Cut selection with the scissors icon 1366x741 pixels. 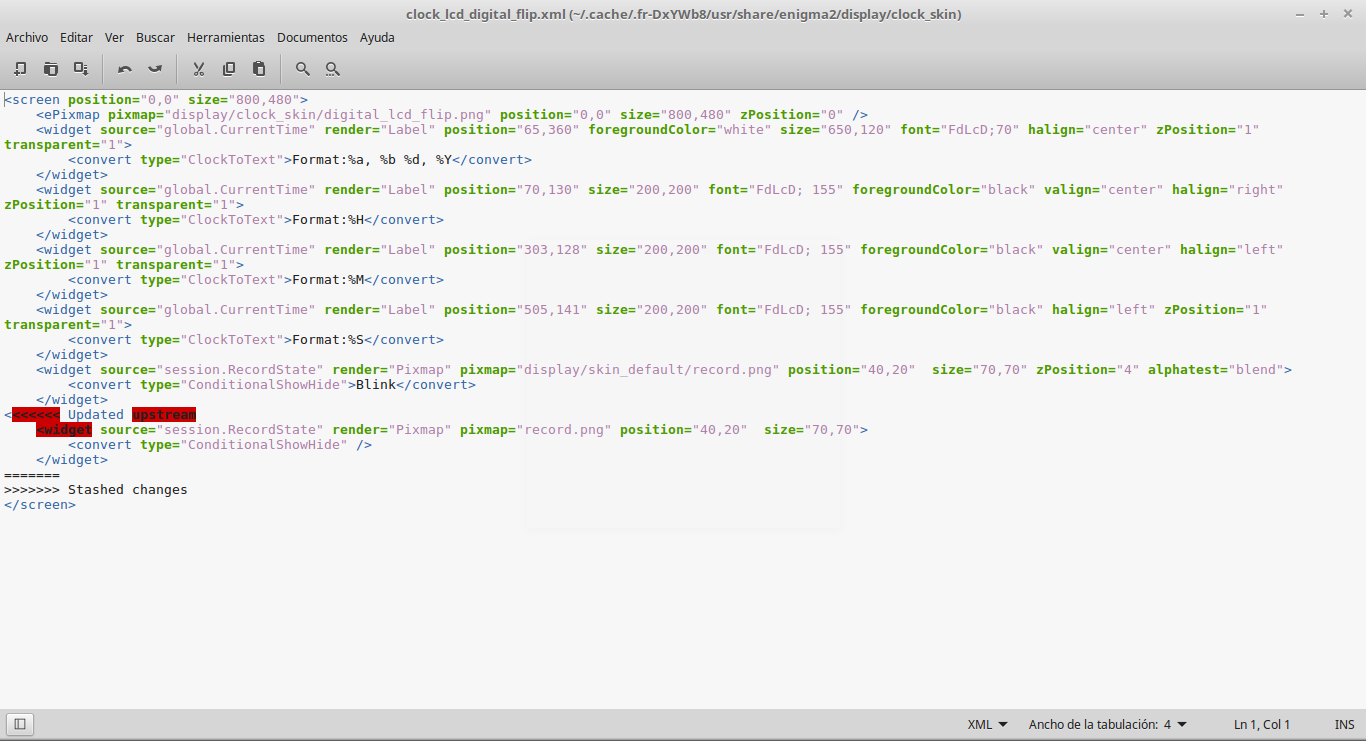(199, 69)
